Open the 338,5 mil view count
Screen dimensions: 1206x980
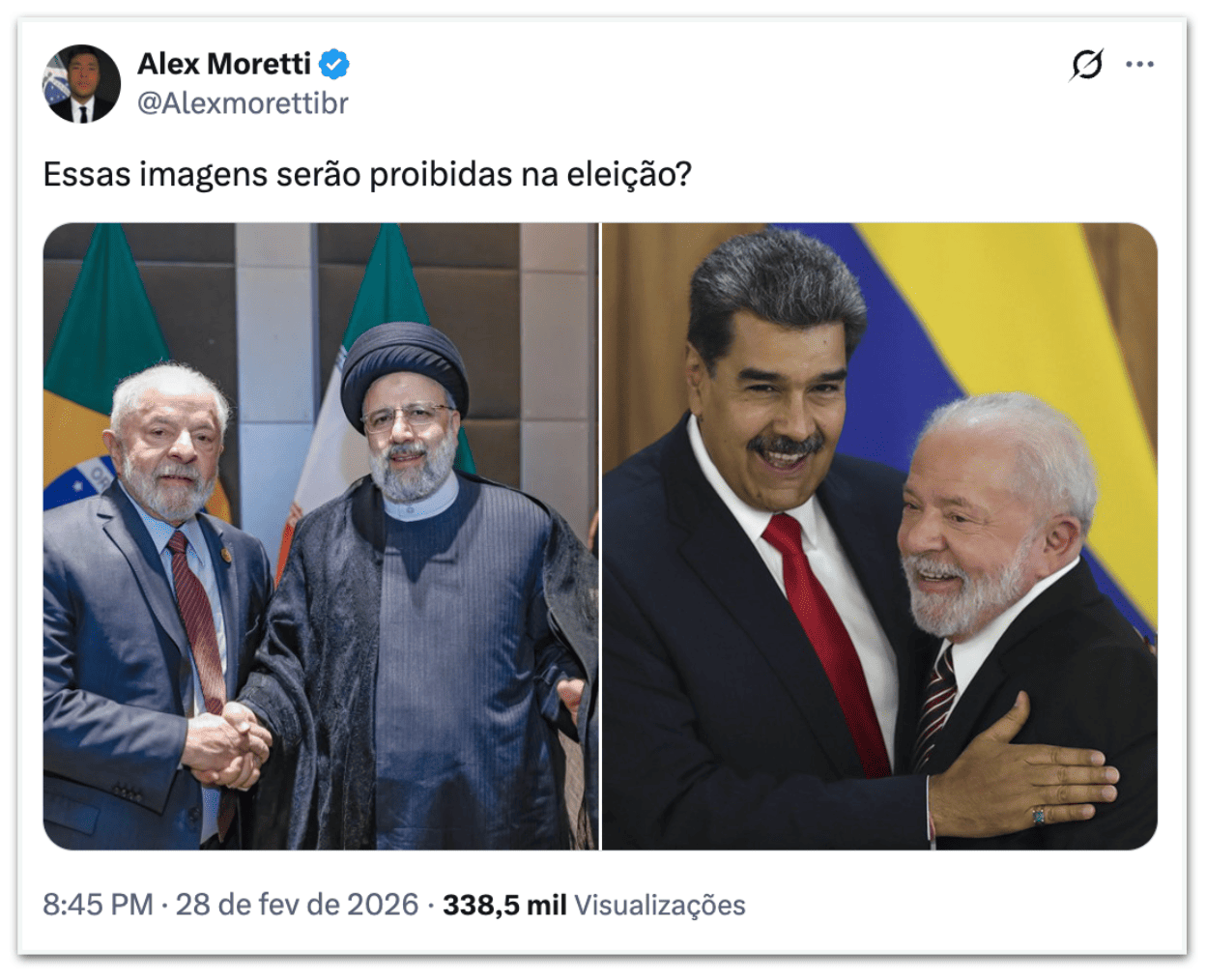point(504,905)
